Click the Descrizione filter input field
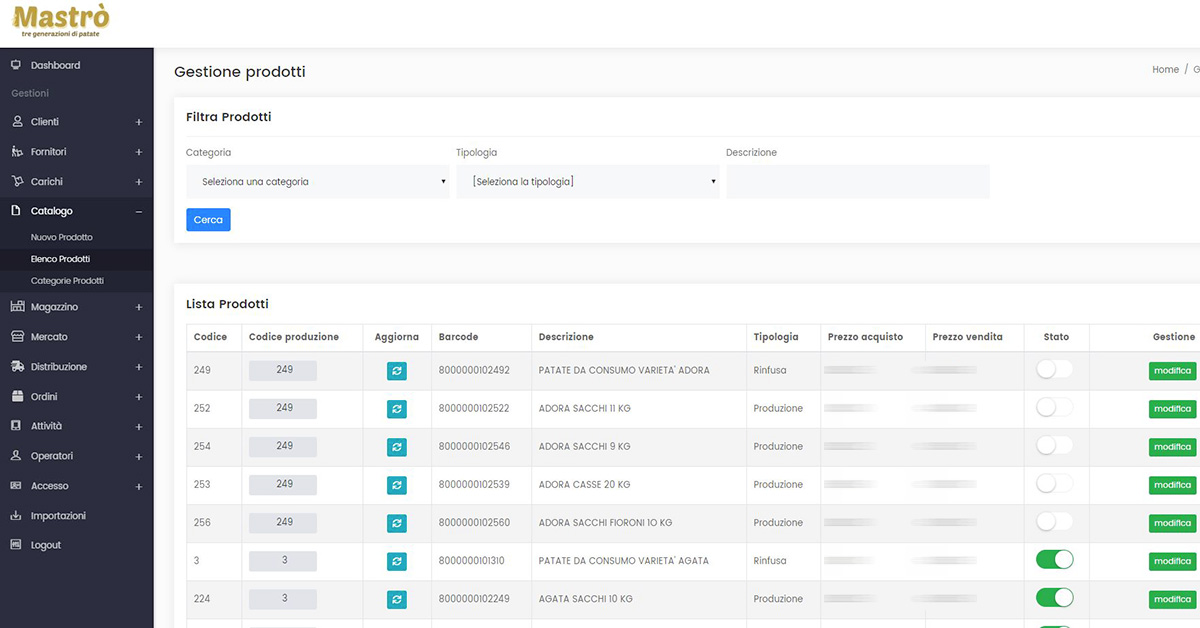 tap(858, 182)
